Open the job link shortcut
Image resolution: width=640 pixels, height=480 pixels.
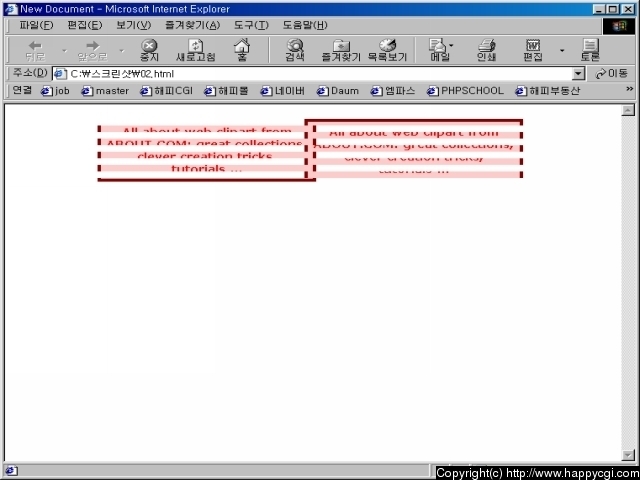[x=55, y=91]
